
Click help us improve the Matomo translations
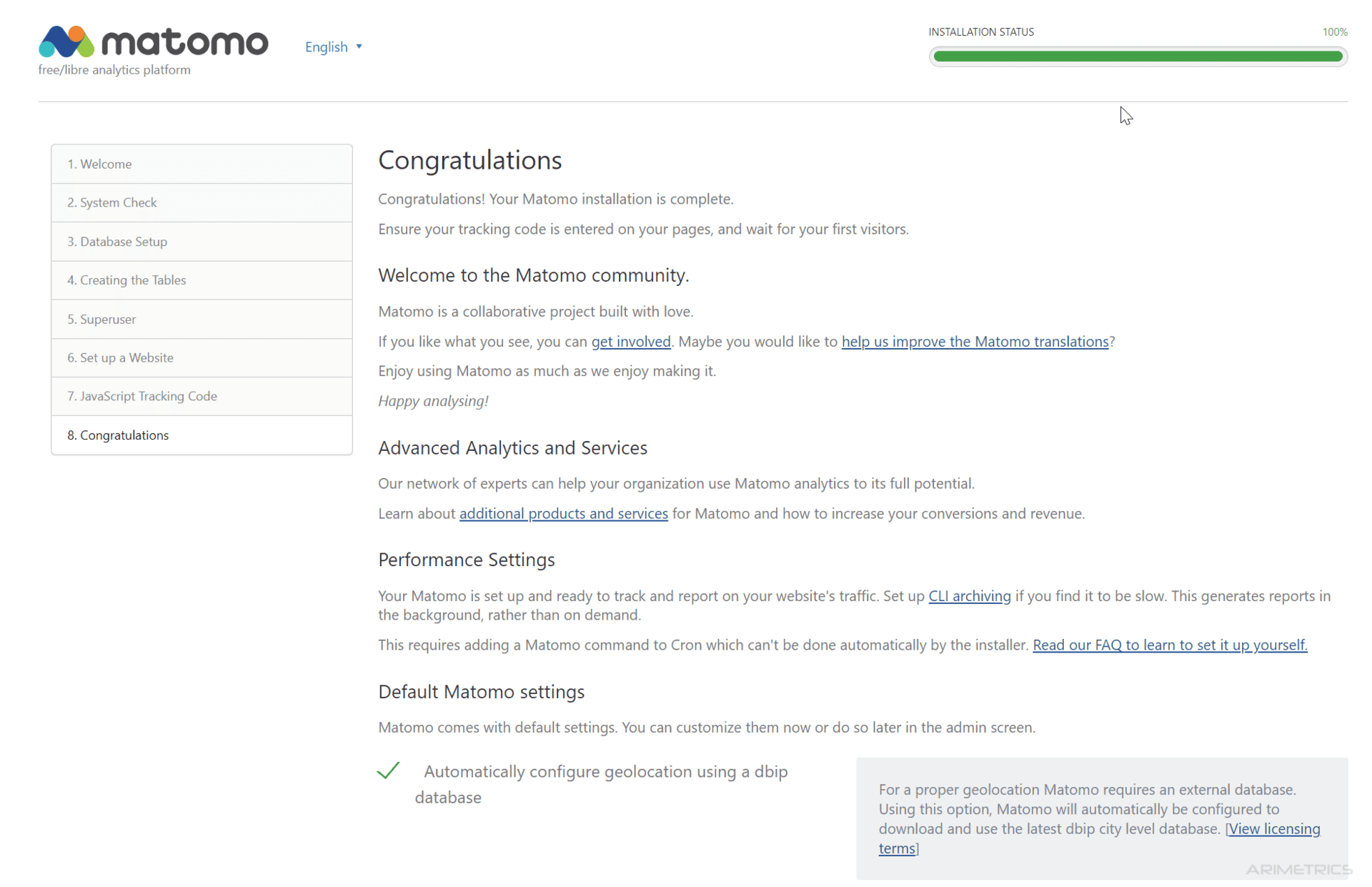(975, 342)
